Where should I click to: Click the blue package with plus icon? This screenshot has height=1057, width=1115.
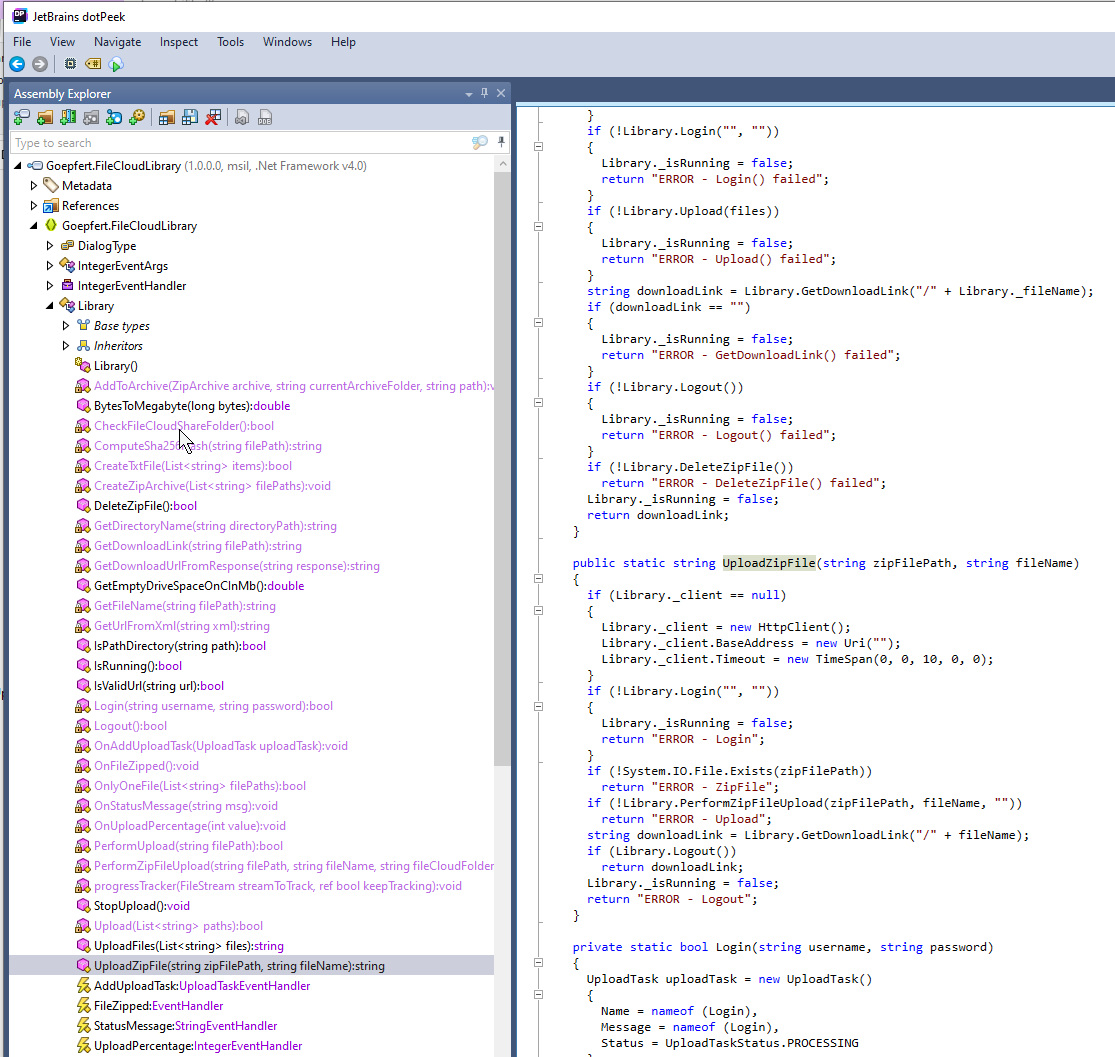(x=114, y=117)
